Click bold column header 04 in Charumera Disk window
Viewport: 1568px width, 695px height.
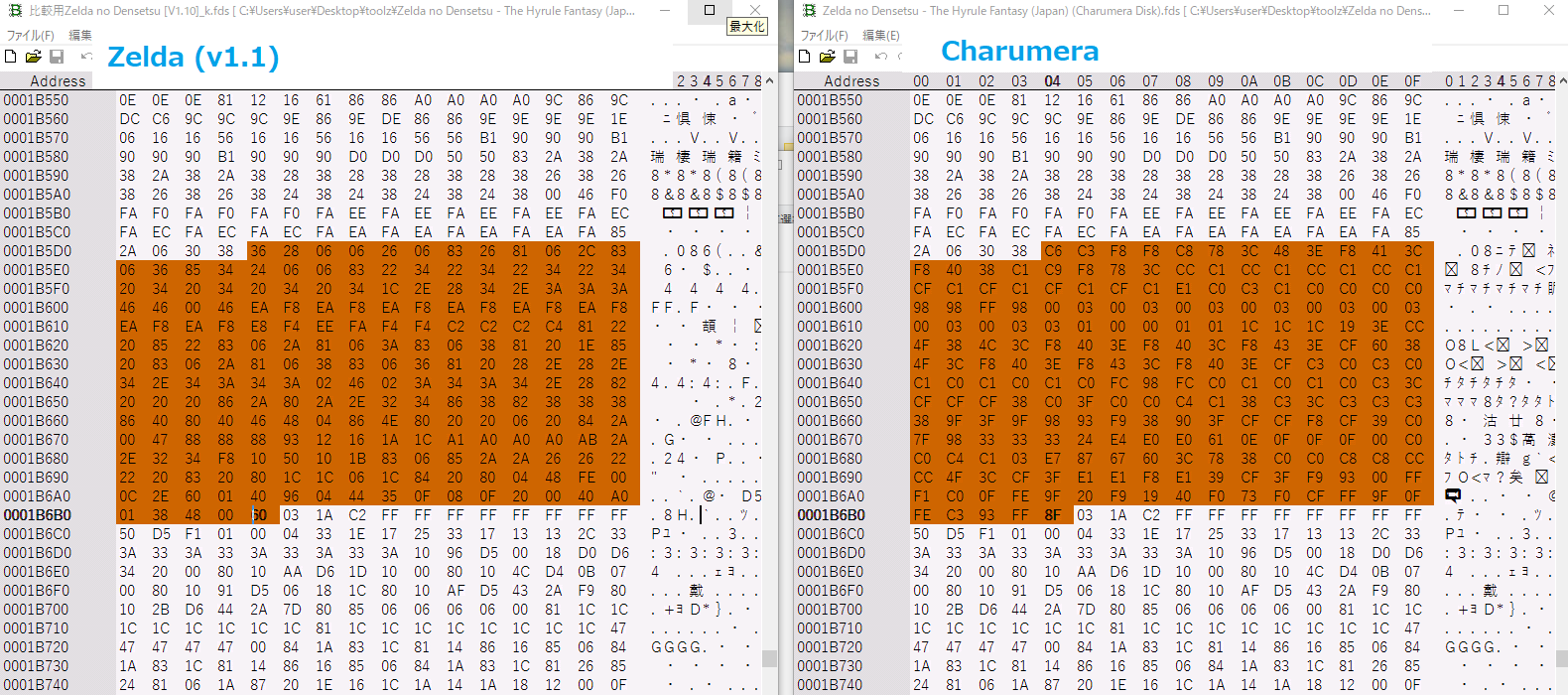pos(1052,81)
